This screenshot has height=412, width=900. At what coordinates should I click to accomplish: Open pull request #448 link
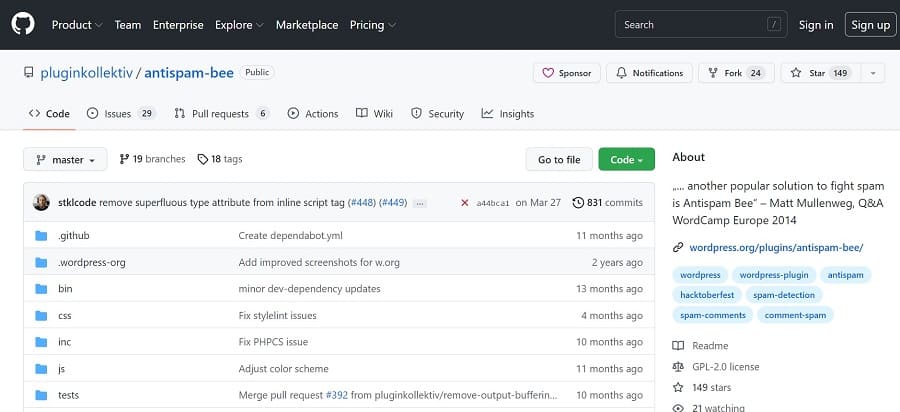point(362,203)
